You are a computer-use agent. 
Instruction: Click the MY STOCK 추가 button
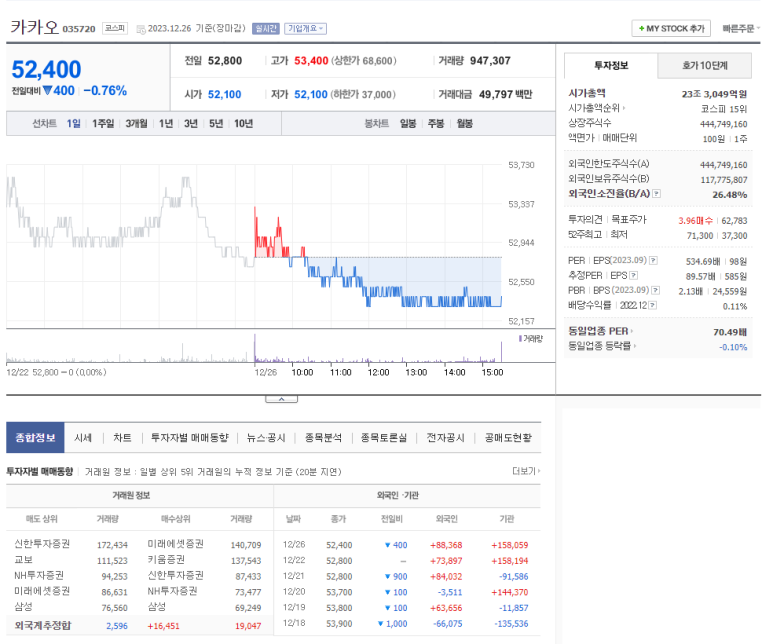pos(671,29)
